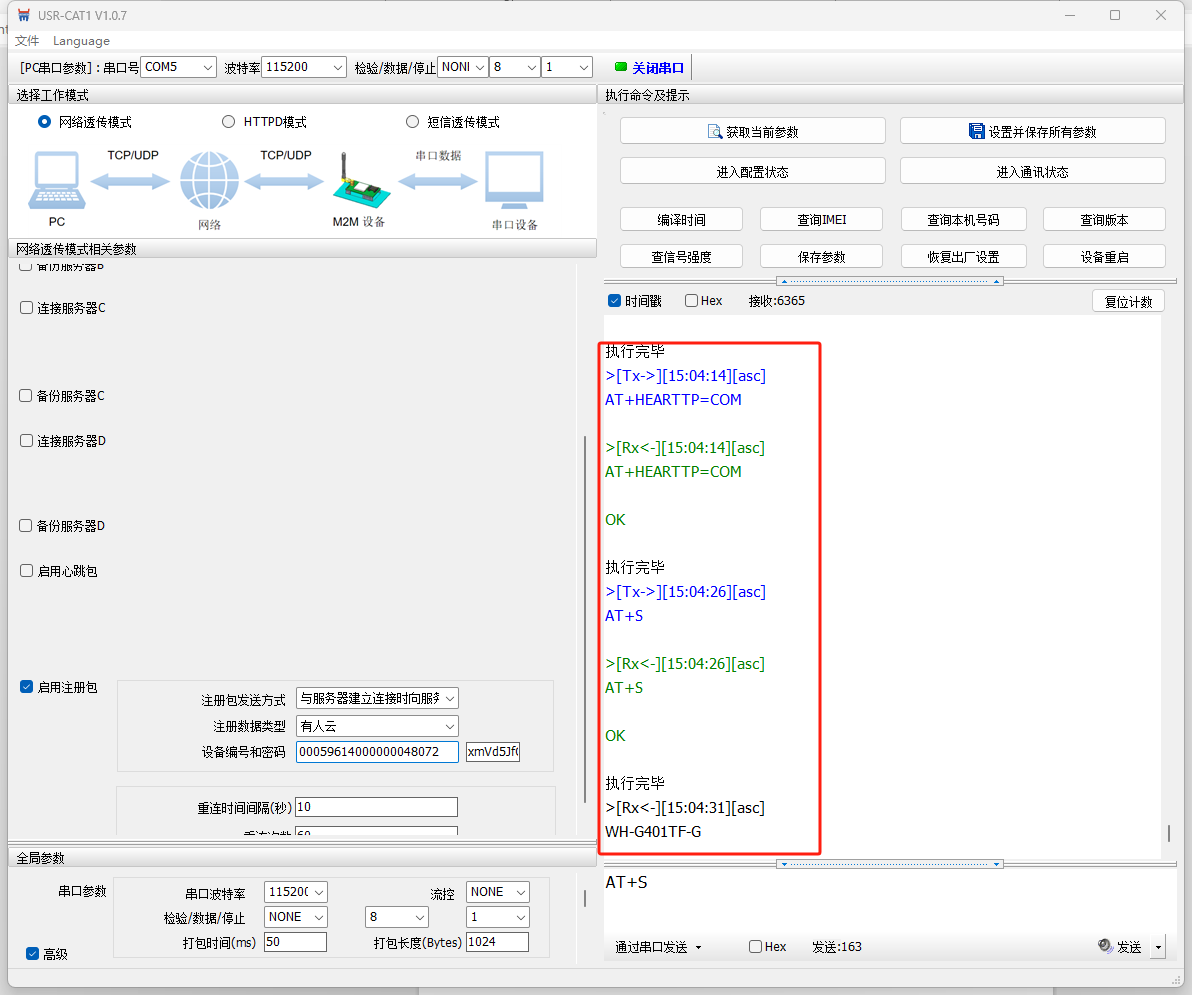1192x995 pixels.
Task: Toggle the 时间戳 timestamp checkbox
Action: tap(615, 301)
